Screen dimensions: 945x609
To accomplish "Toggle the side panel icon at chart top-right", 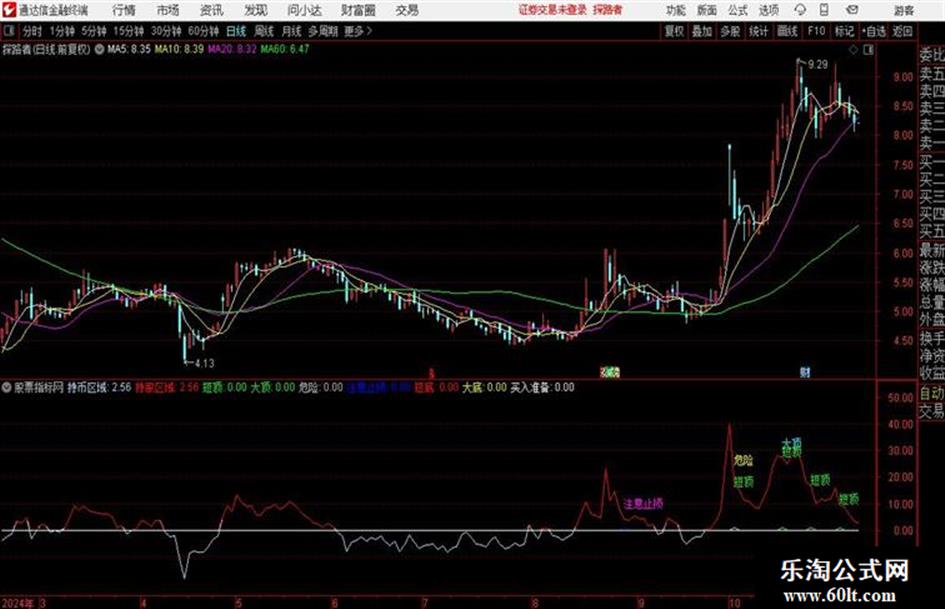I will click(x=868, y=50).
